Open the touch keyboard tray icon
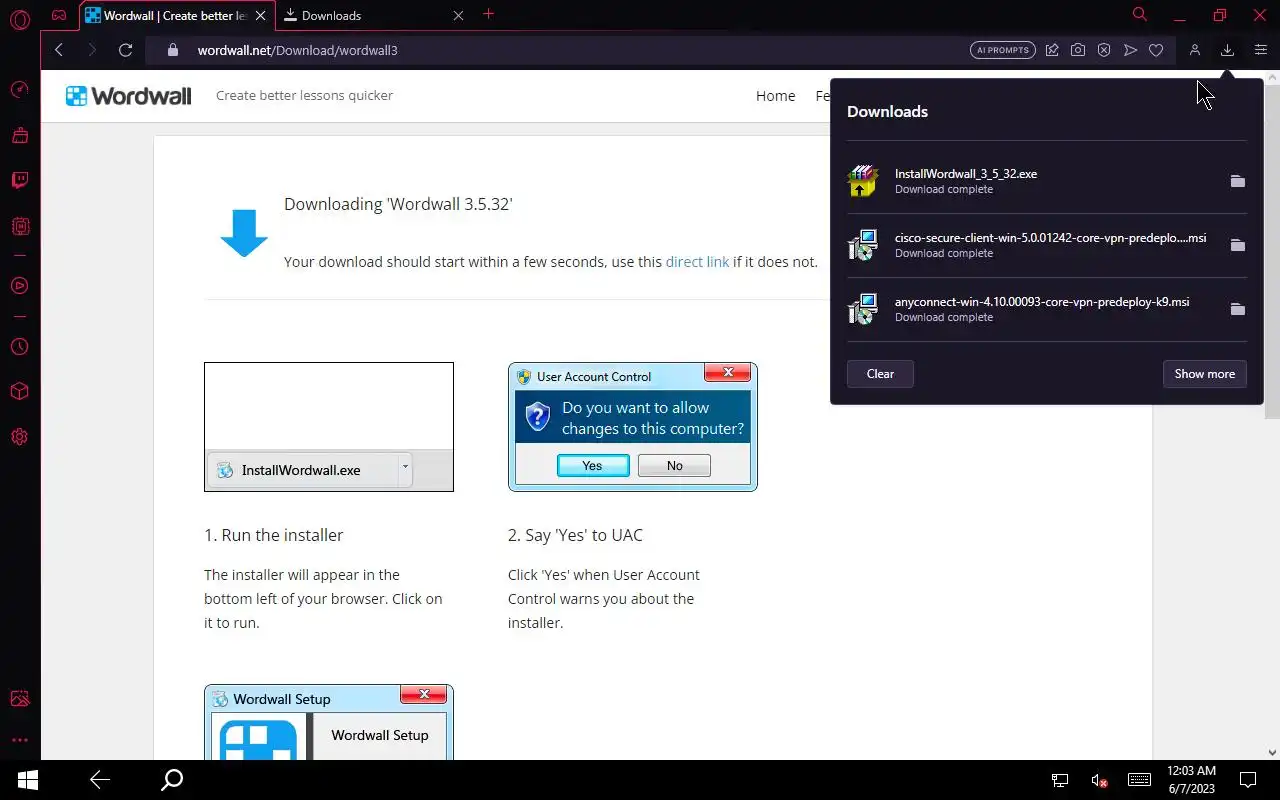This screenshot has height=800, width=1280. [x=1139, y=780]
